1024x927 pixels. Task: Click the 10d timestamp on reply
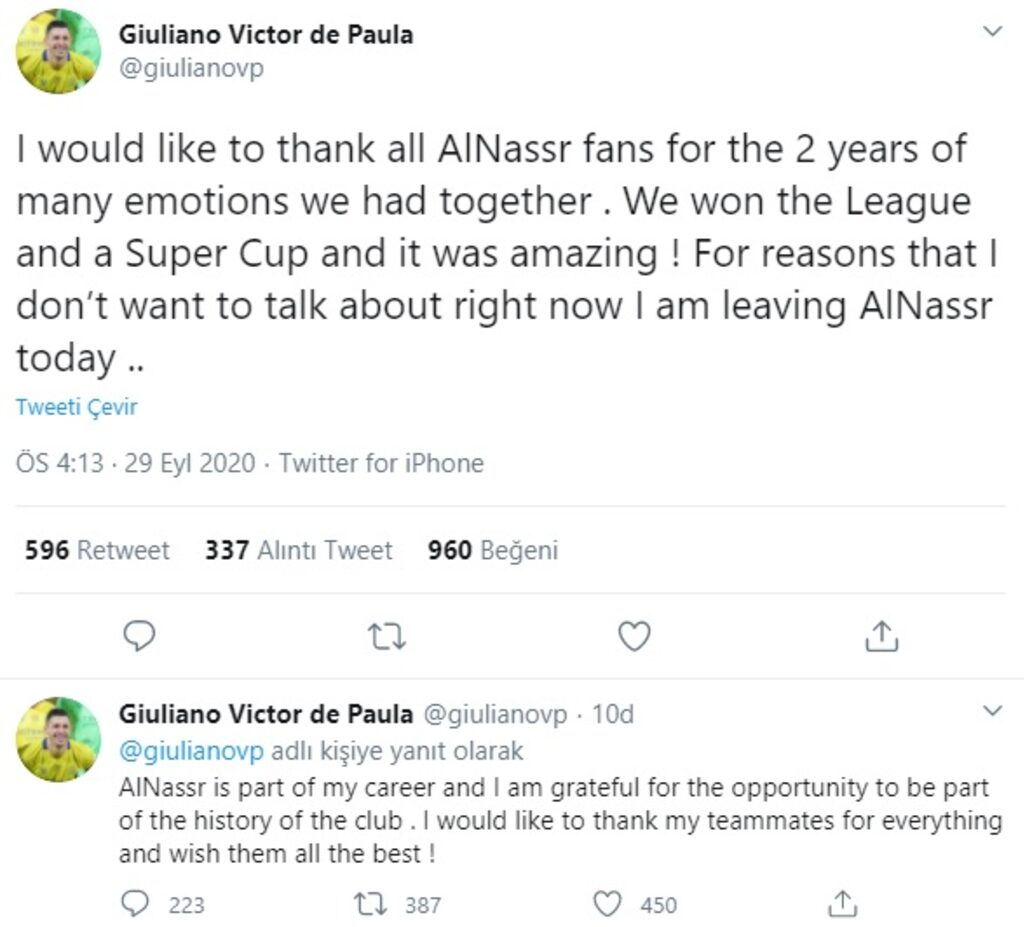(x=612, y=714)
